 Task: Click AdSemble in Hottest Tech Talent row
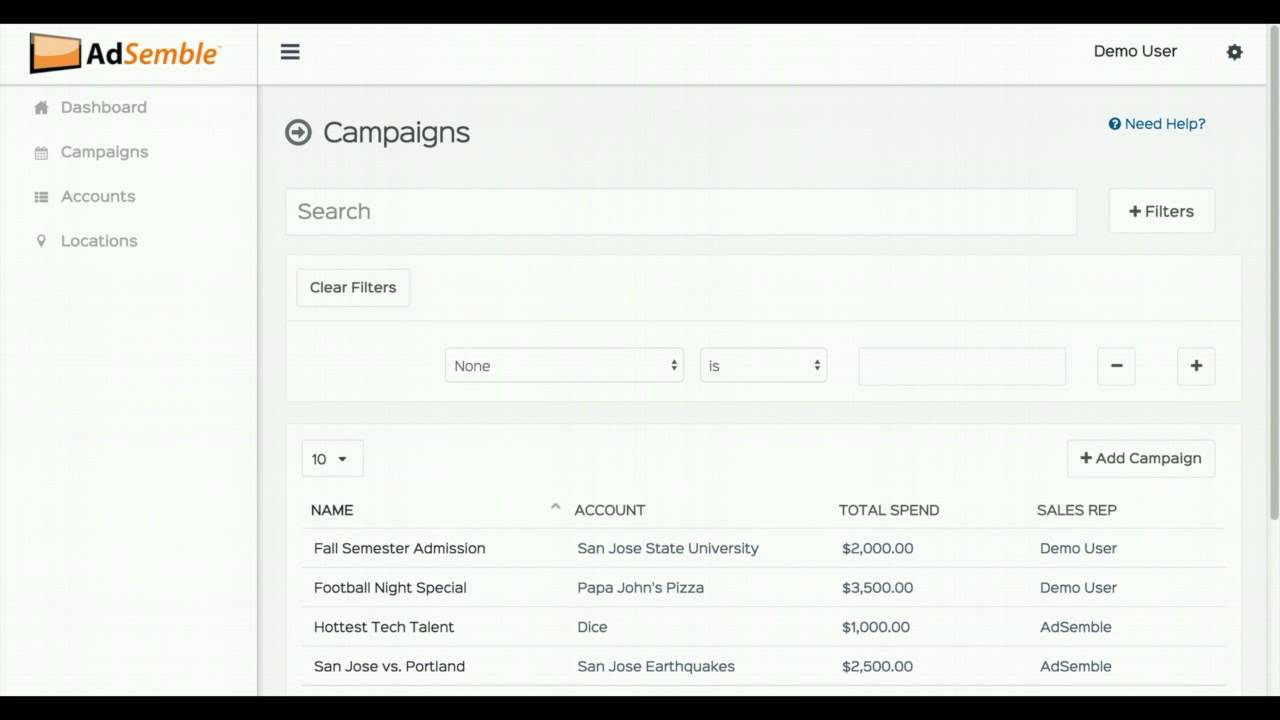pos(1076,627)
